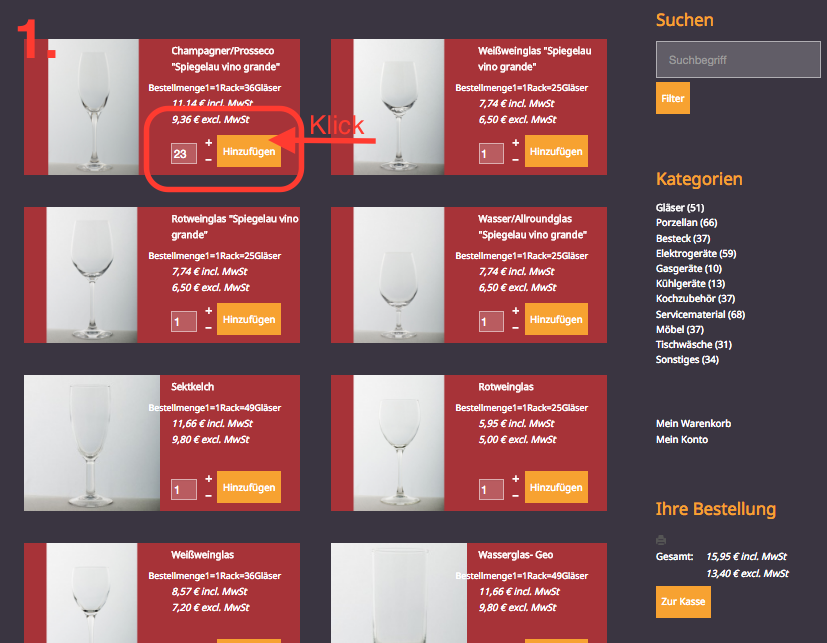Decrease quantity of plain Rotweinglas
Screen dimensions: 827x643
515,496
